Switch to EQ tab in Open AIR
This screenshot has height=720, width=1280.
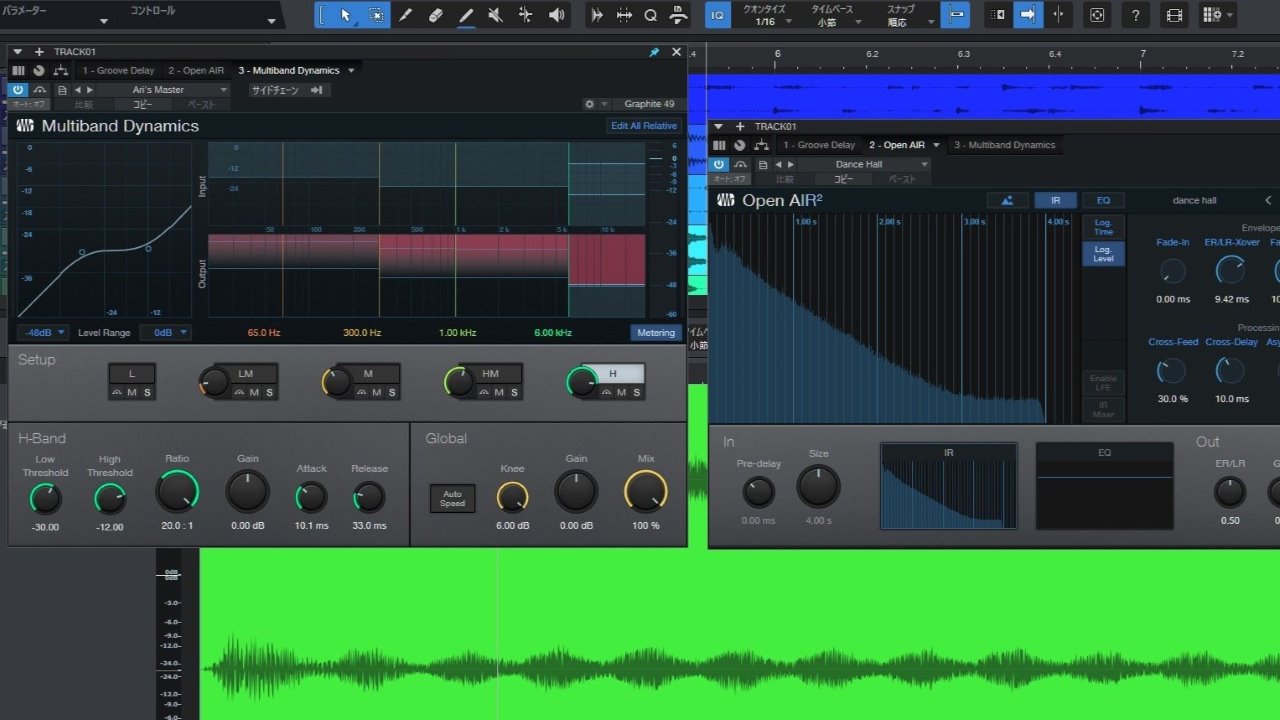tap(1103, 200)
